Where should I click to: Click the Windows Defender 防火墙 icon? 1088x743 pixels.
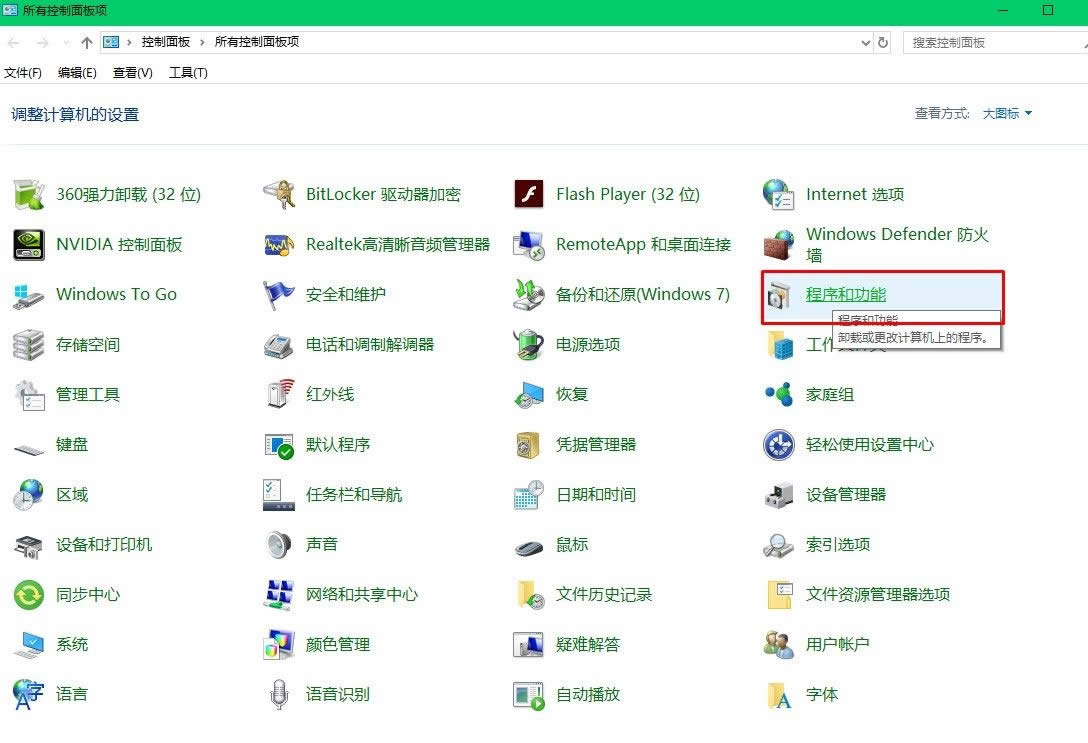[778, 245]
